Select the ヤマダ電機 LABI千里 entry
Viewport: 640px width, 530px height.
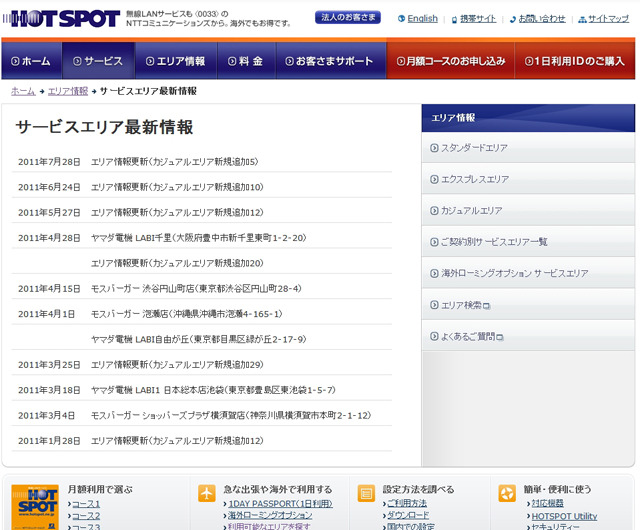point(198,238)
